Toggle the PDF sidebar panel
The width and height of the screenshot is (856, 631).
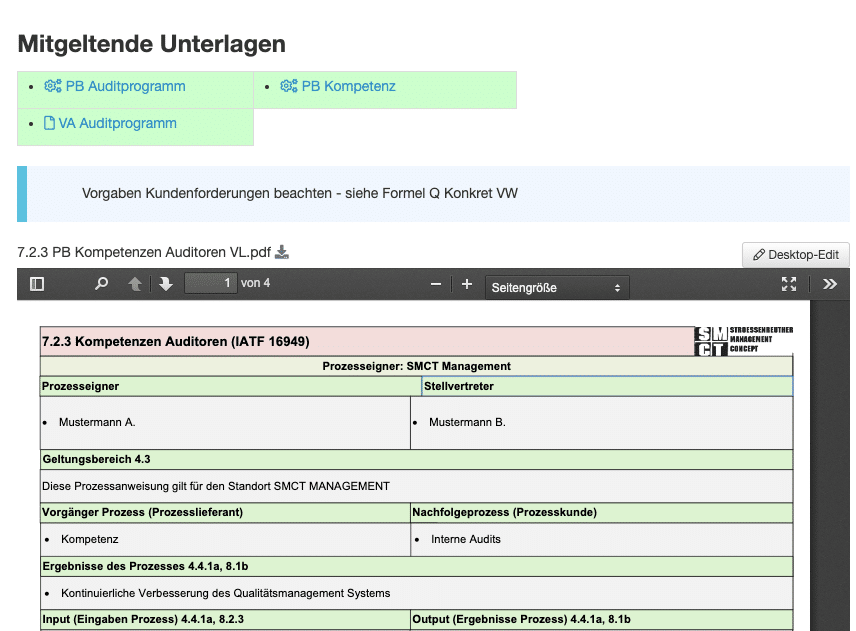37,284
